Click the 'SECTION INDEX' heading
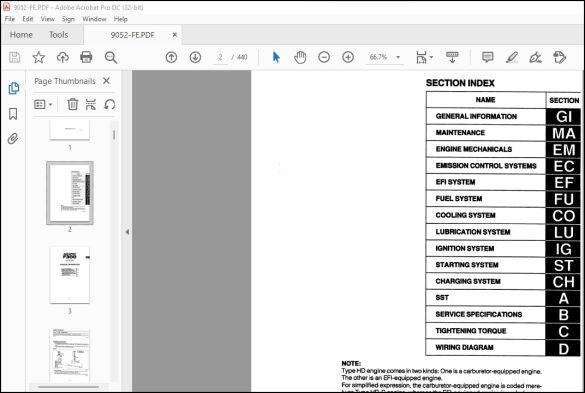This screenshot has height=393, width=585. (460, 83)
